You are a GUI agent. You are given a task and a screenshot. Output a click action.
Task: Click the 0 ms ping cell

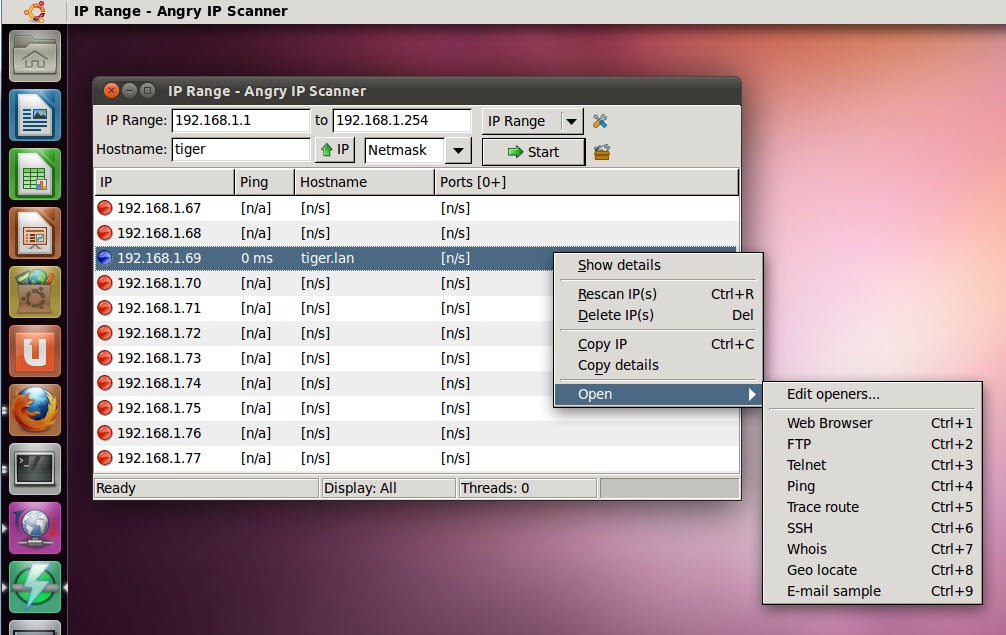(x=257, y=258)
